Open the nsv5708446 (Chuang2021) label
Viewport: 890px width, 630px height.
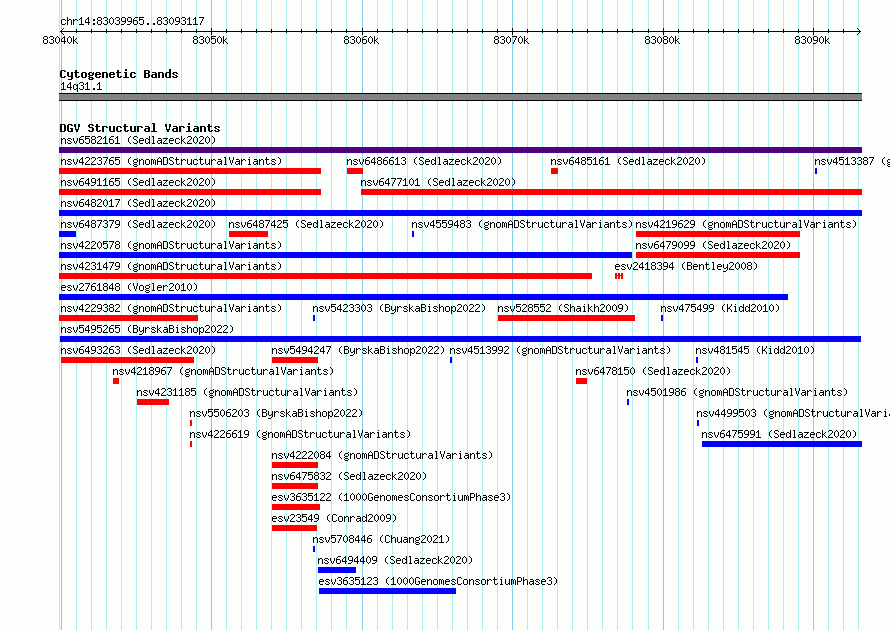[x=381, y=539]
